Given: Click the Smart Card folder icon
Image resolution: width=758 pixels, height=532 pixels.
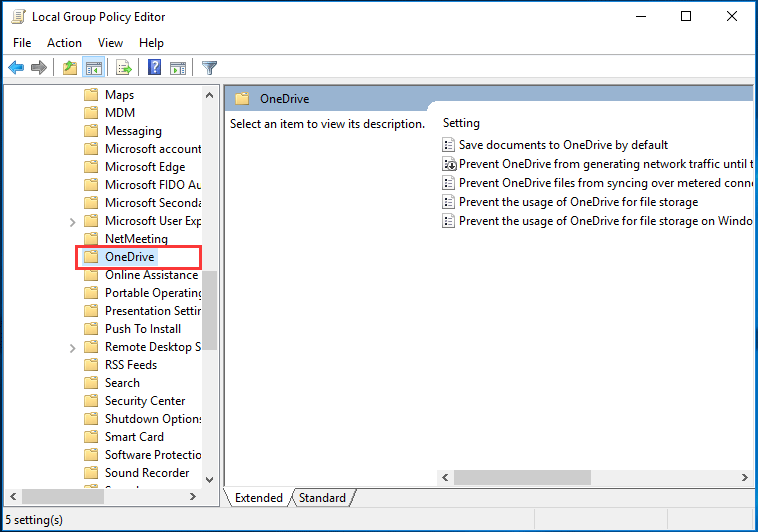Looking at the screenshot, I should (91, 437).
